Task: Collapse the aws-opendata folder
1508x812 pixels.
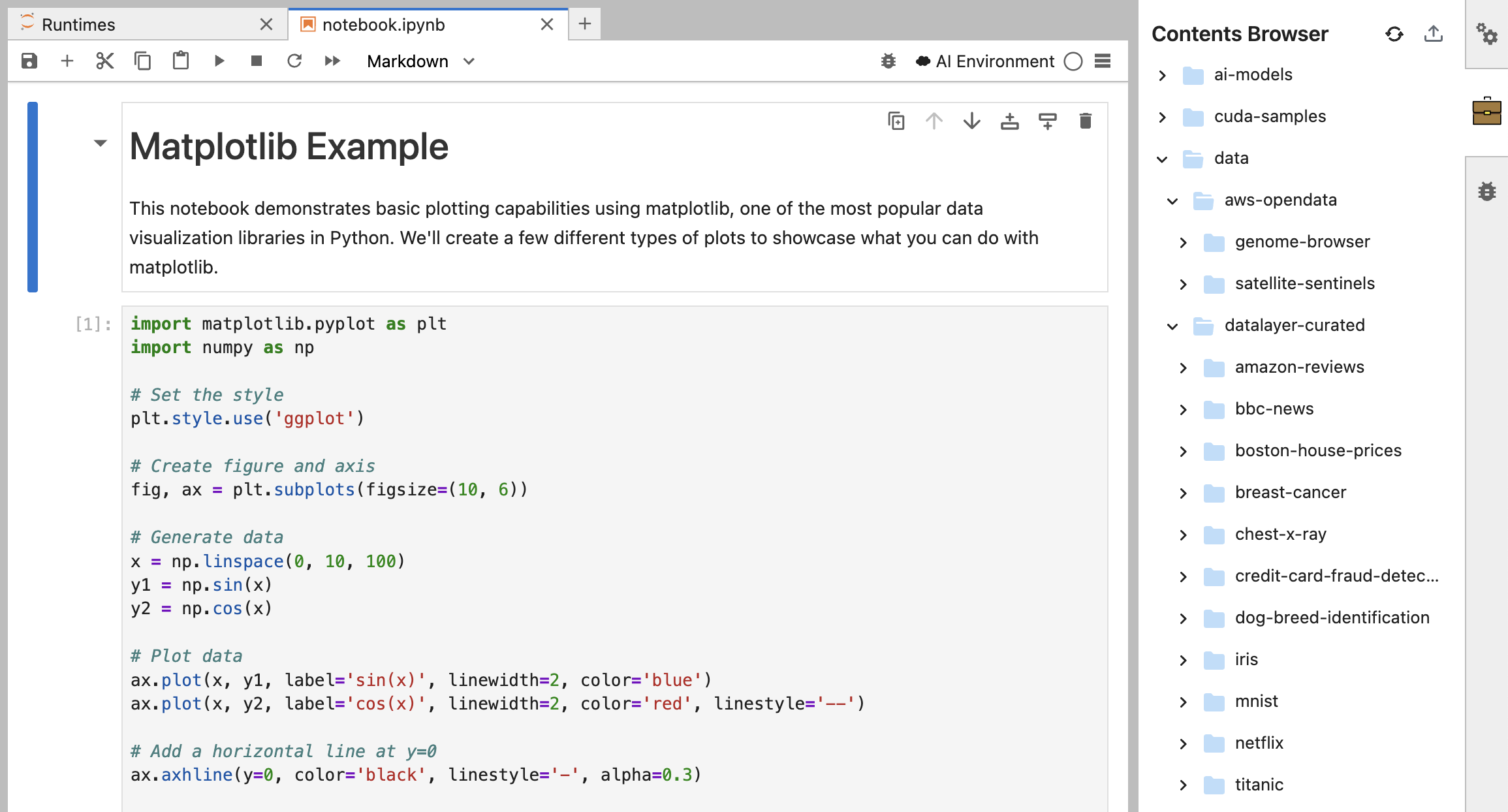Action: click(x=1172, y=200)
